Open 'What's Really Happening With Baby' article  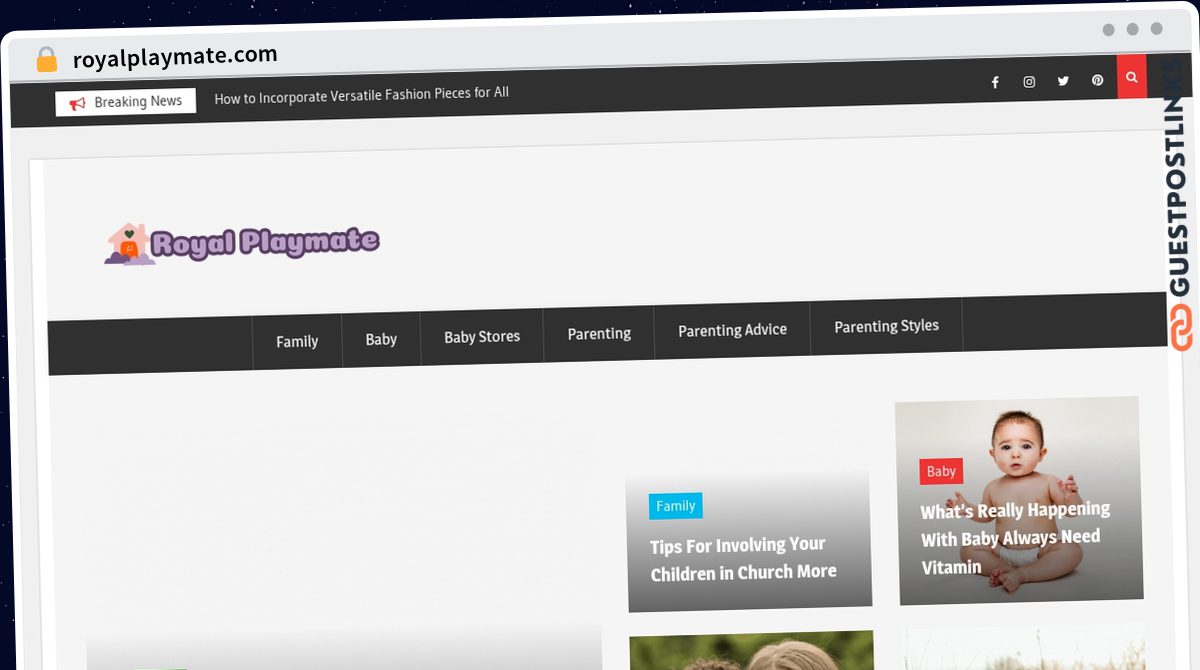1015,538
